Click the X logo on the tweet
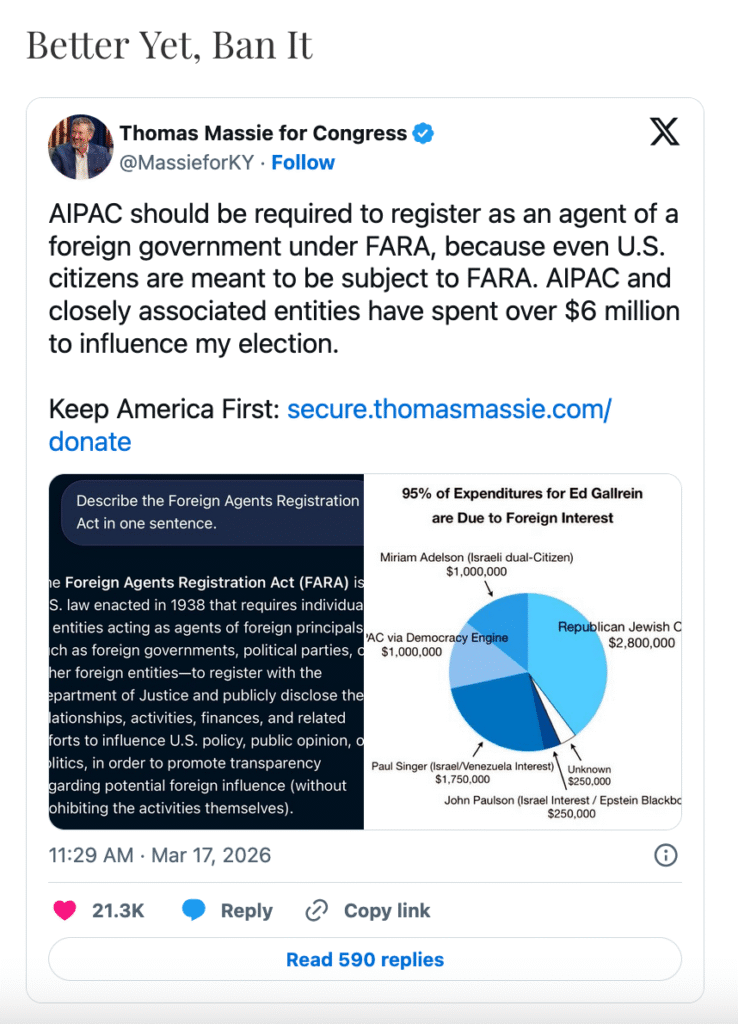The image size is (738, 1024). point(664,133)
